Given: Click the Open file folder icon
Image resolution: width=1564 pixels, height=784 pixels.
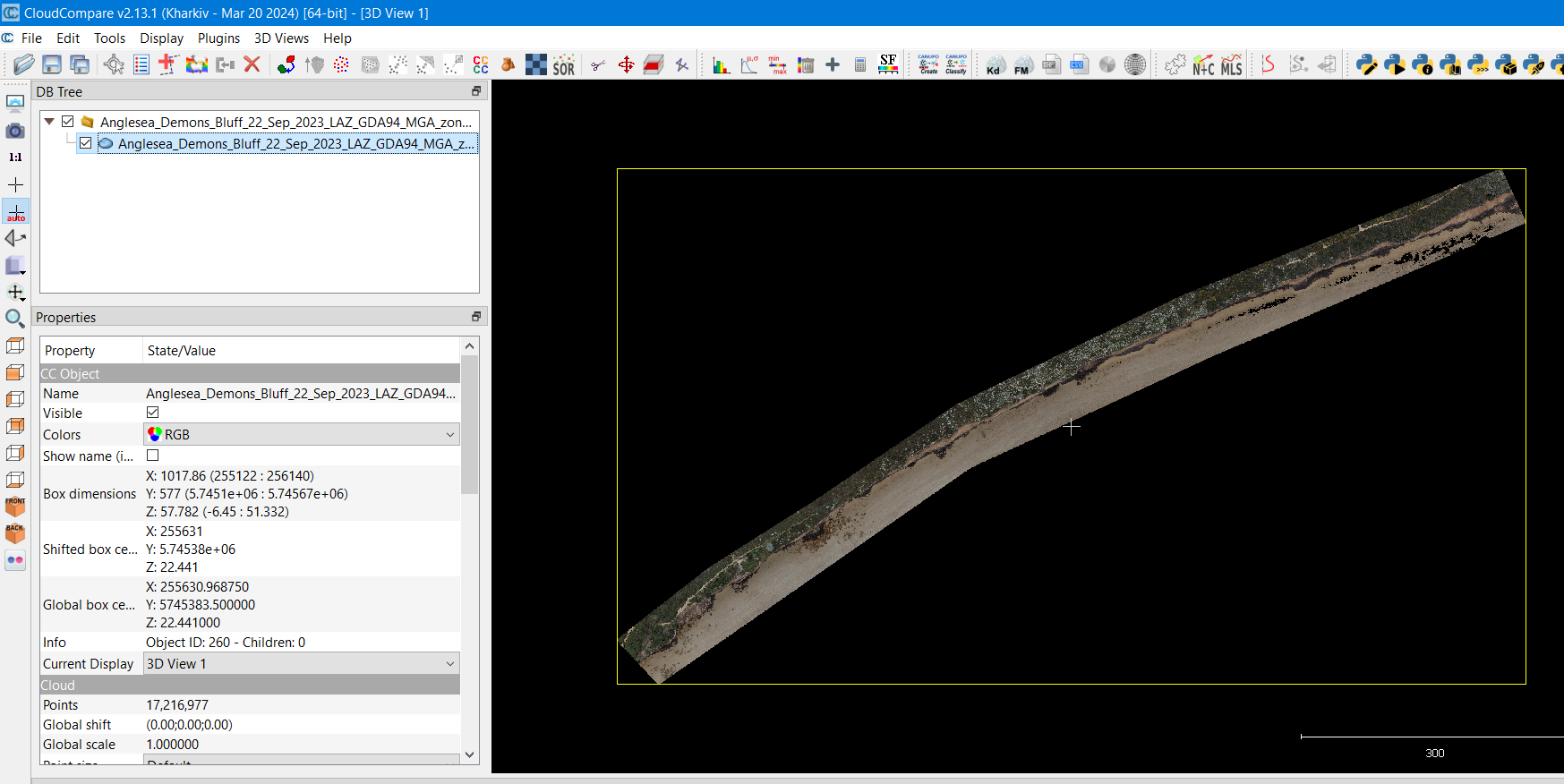Looking at the screenshot, I should pyautogui.click(x=24, y=64).
